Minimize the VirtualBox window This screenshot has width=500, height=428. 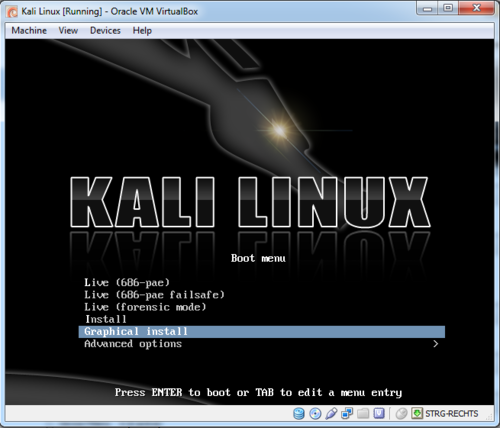point(427,9)
